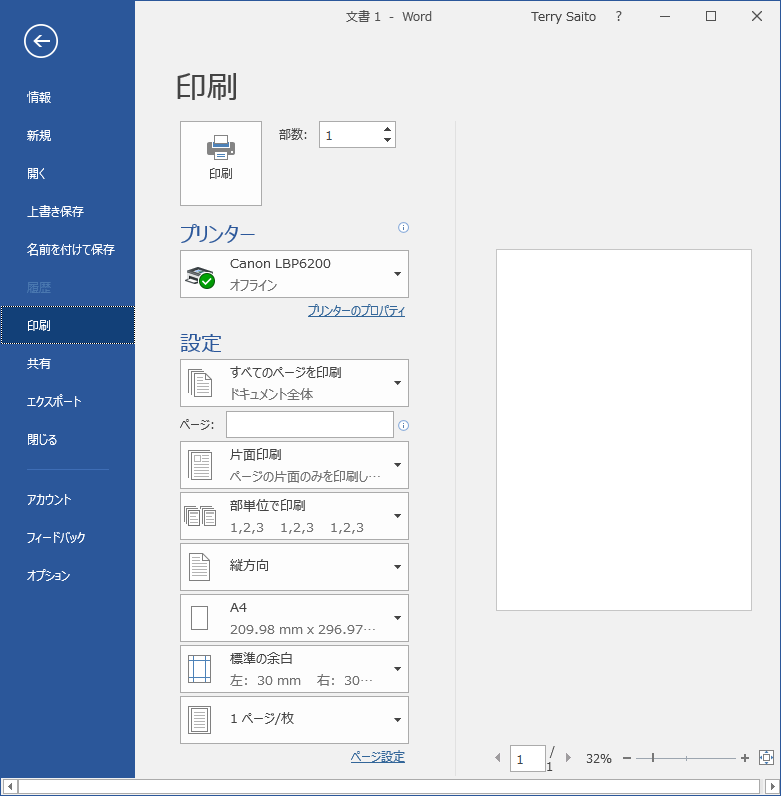Expand the すべてのページを印刷 dropdown

pyautogui.click(x=295, y=383)
